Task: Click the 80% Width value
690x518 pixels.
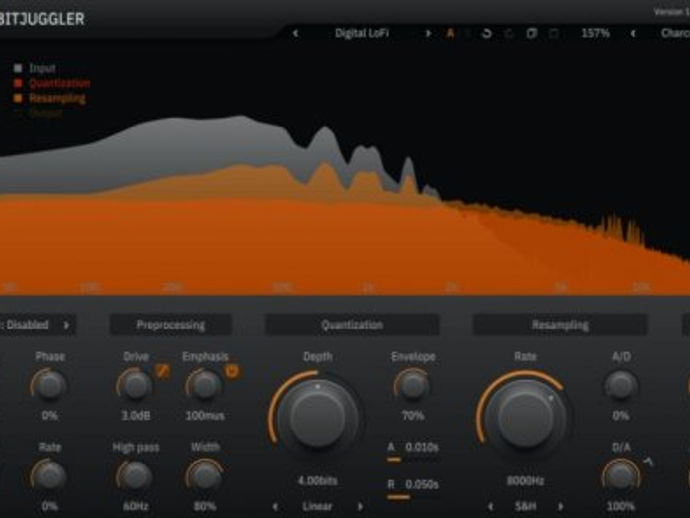Action: (205, 507)
